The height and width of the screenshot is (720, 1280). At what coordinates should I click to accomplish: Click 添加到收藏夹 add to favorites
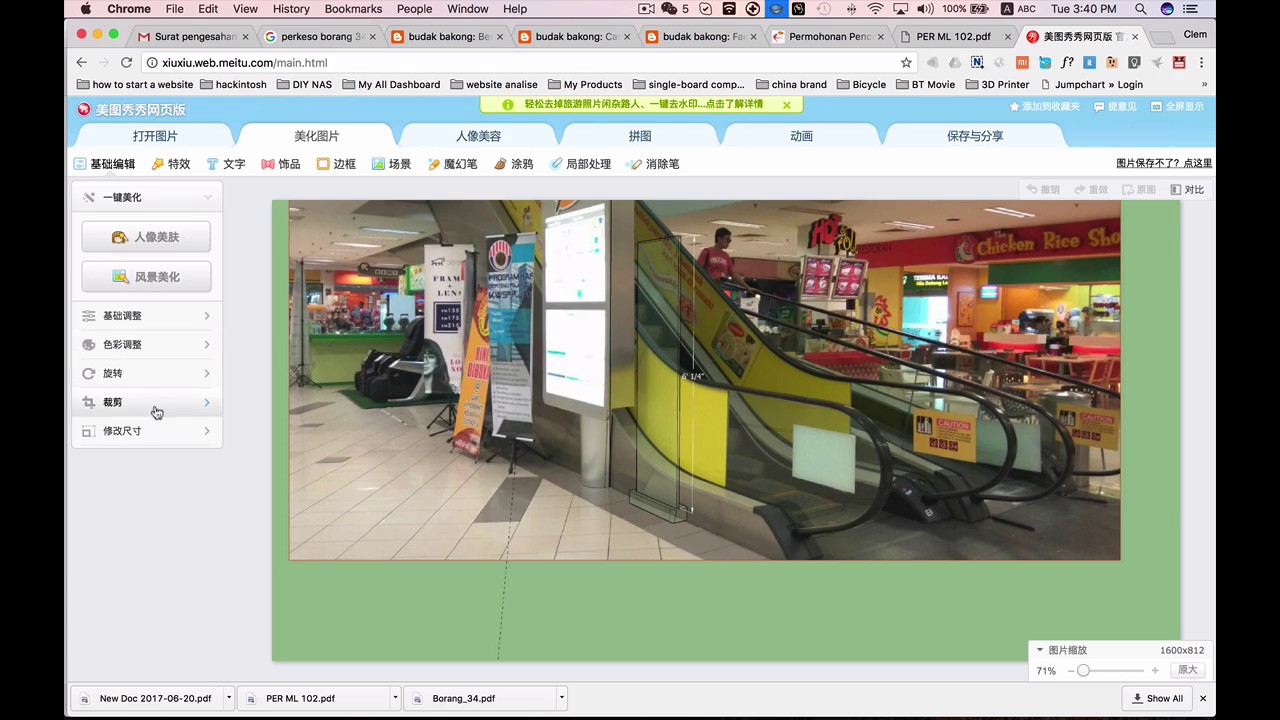pyautogui.click(x=1045, y=106)
